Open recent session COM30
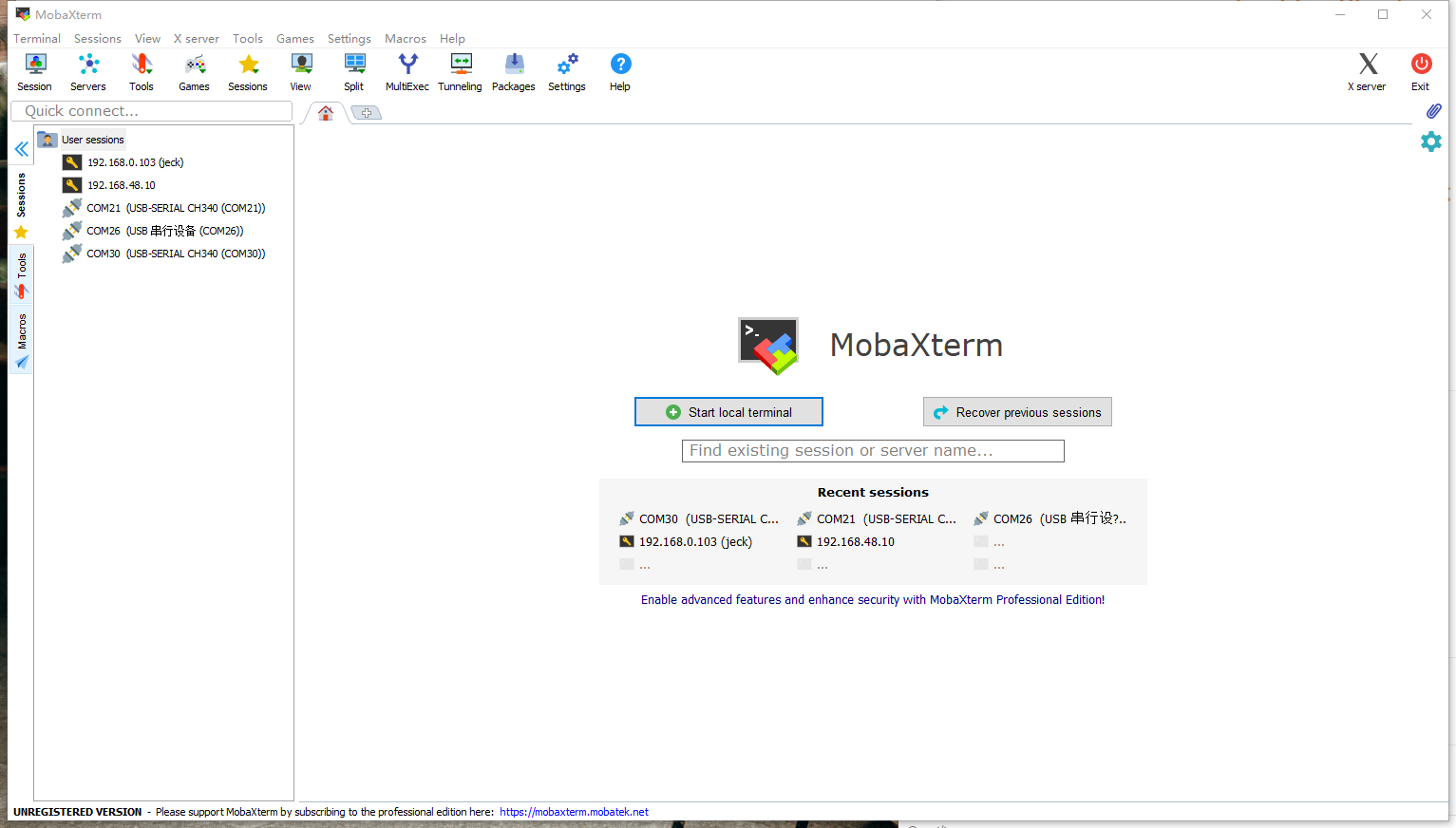 tap(699, 519)
